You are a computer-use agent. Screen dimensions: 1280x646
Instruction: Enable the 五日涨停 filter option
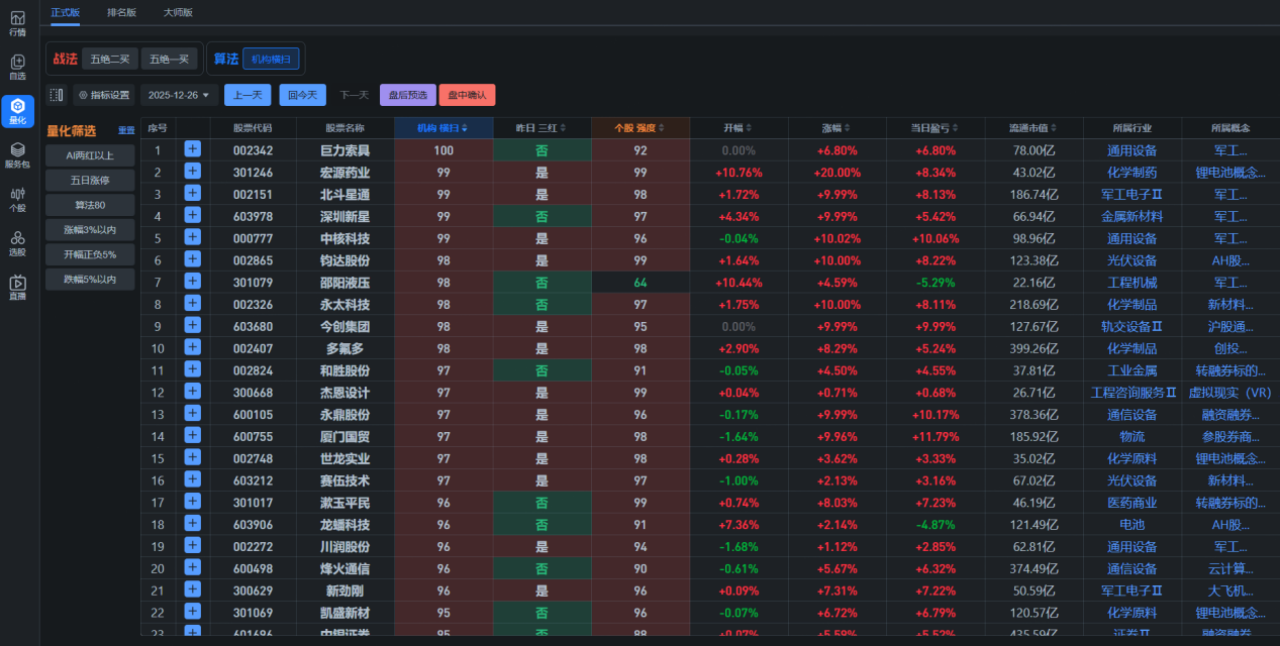(90, 180)
